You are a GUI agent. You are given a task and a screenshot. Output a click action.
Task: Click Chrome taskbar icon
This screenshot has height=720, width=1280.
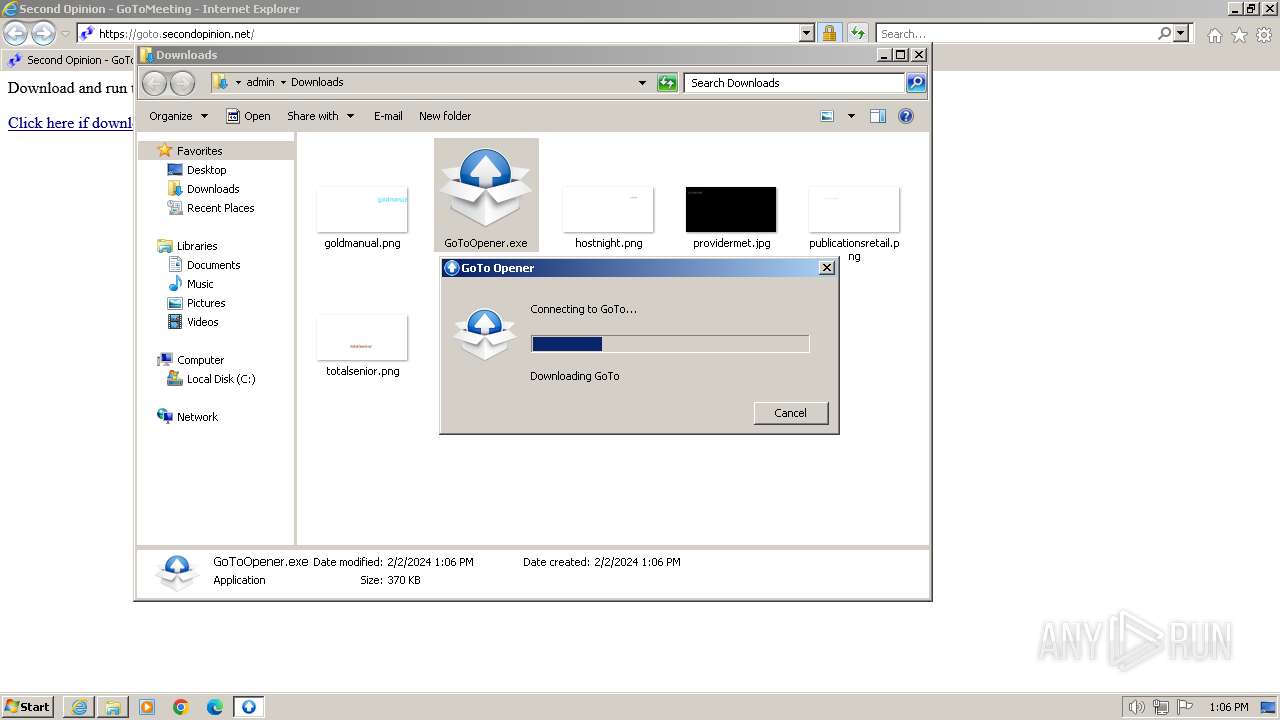pyautogui.click(x=181, y=707)
